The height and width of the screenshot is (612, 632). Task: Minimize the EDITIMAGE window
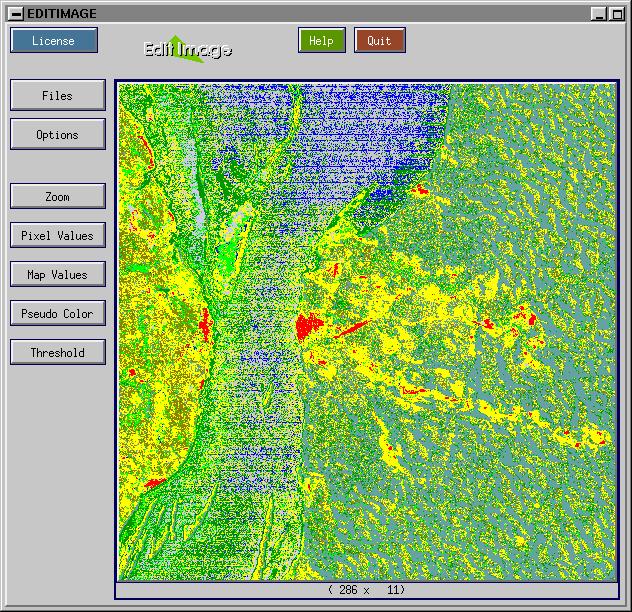click(x=599, y=14)
